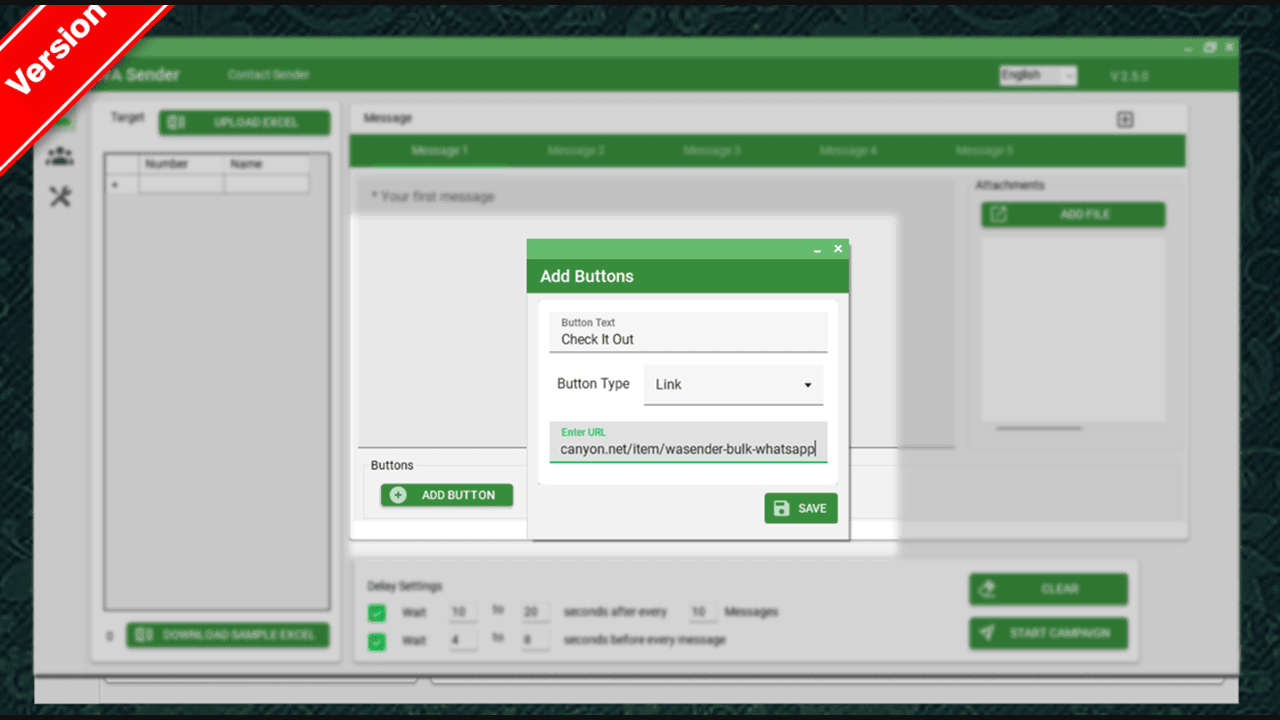Screen dimensions: 1280x720
Task: Open the English language dropdown
Action: [1037, 76]
